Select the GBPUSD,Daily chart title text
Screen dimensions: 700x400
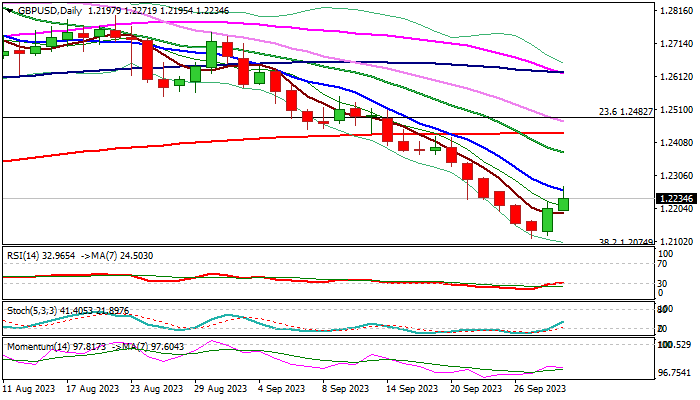click(x=50, y=11)
